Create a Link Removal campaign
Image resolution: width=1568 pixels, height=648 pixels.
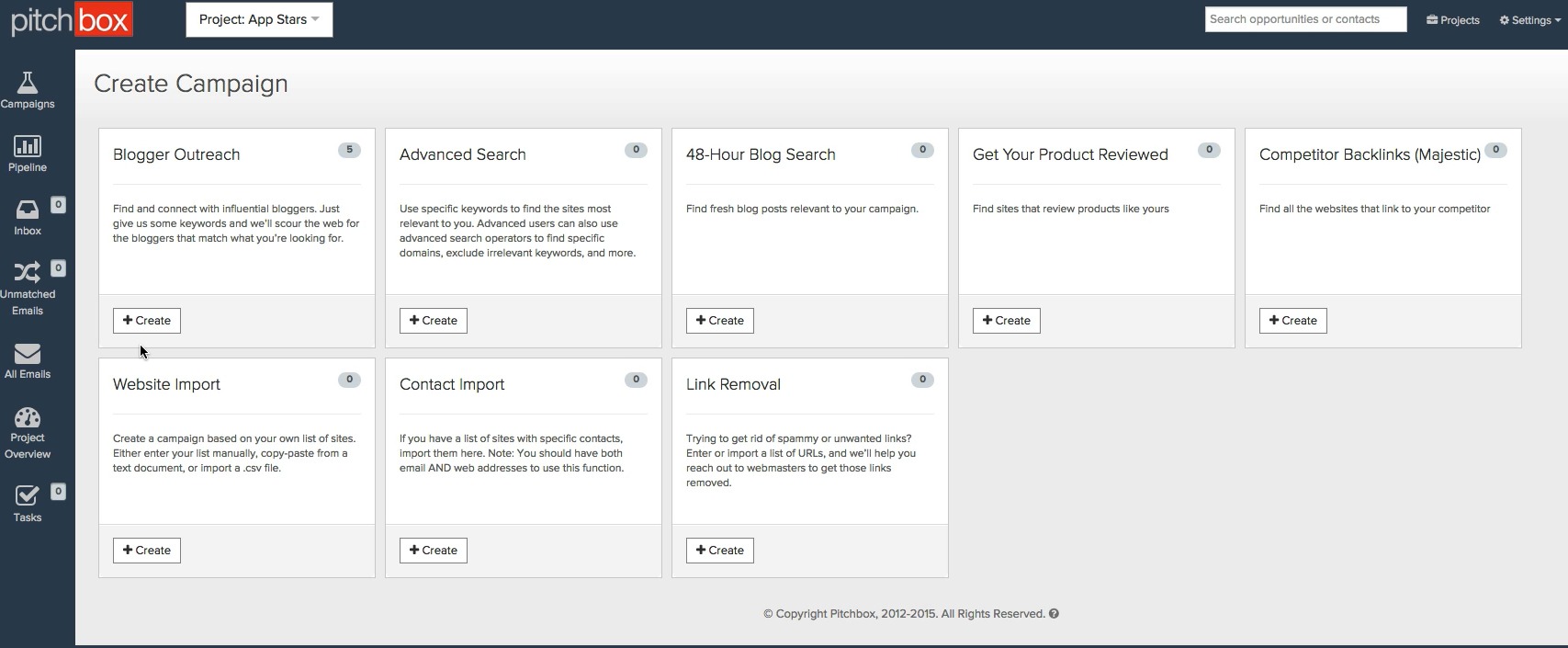720,551
